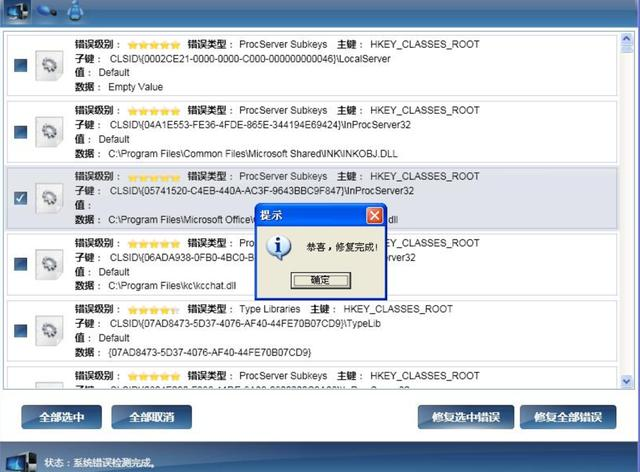Click the INKOBJ.DLL file path text

coord(253,154)
